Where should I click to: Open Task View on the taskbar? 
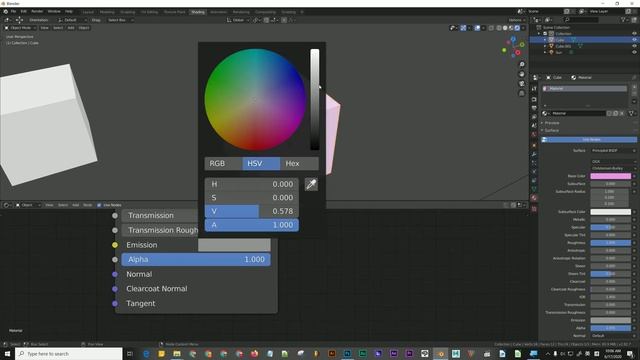(x=130, y=353)
